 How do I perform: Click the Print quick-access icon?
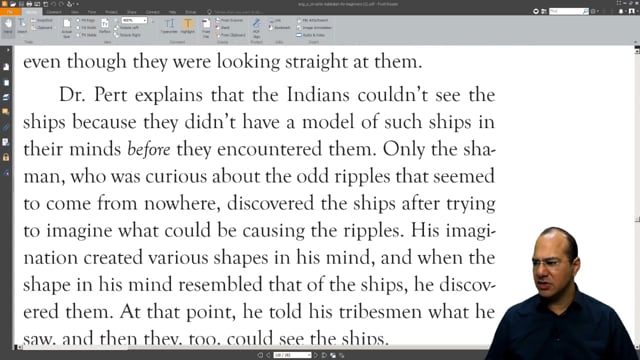29,4
